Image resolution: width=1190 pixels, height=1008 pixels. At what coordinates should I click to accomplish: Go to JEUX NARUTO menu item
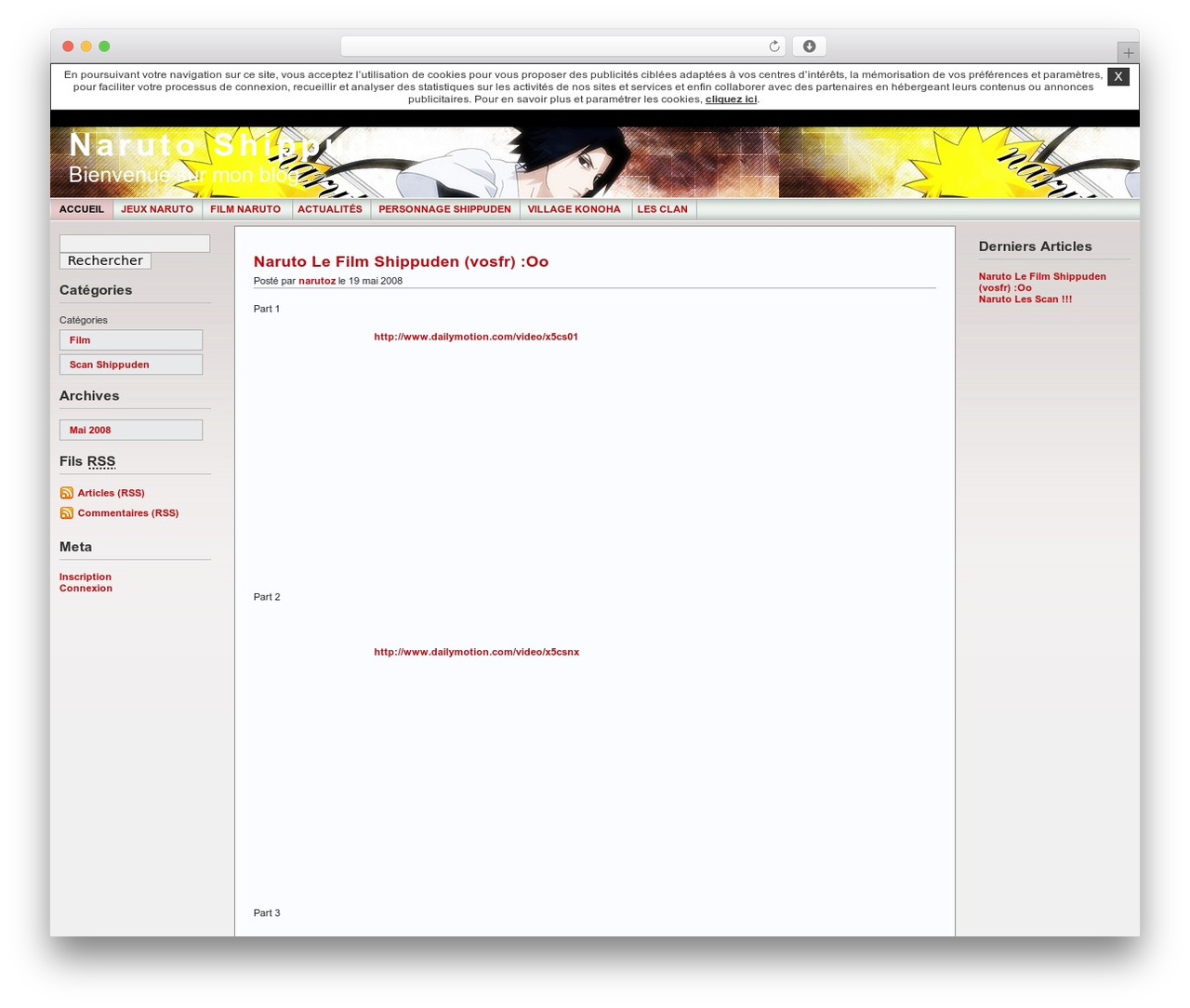point(157,209)
